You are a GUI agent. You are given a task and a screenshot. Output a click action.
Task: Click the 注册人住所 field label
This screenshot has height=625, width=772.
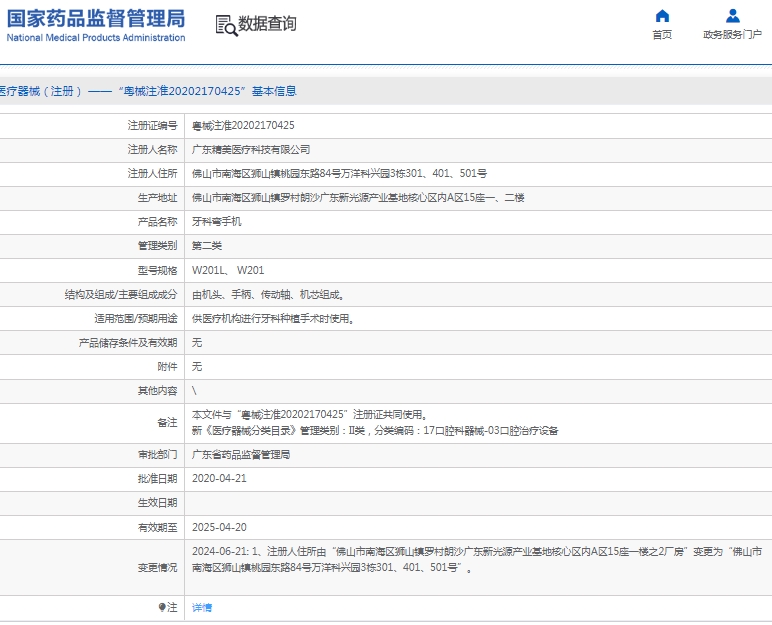click(153, 173)
